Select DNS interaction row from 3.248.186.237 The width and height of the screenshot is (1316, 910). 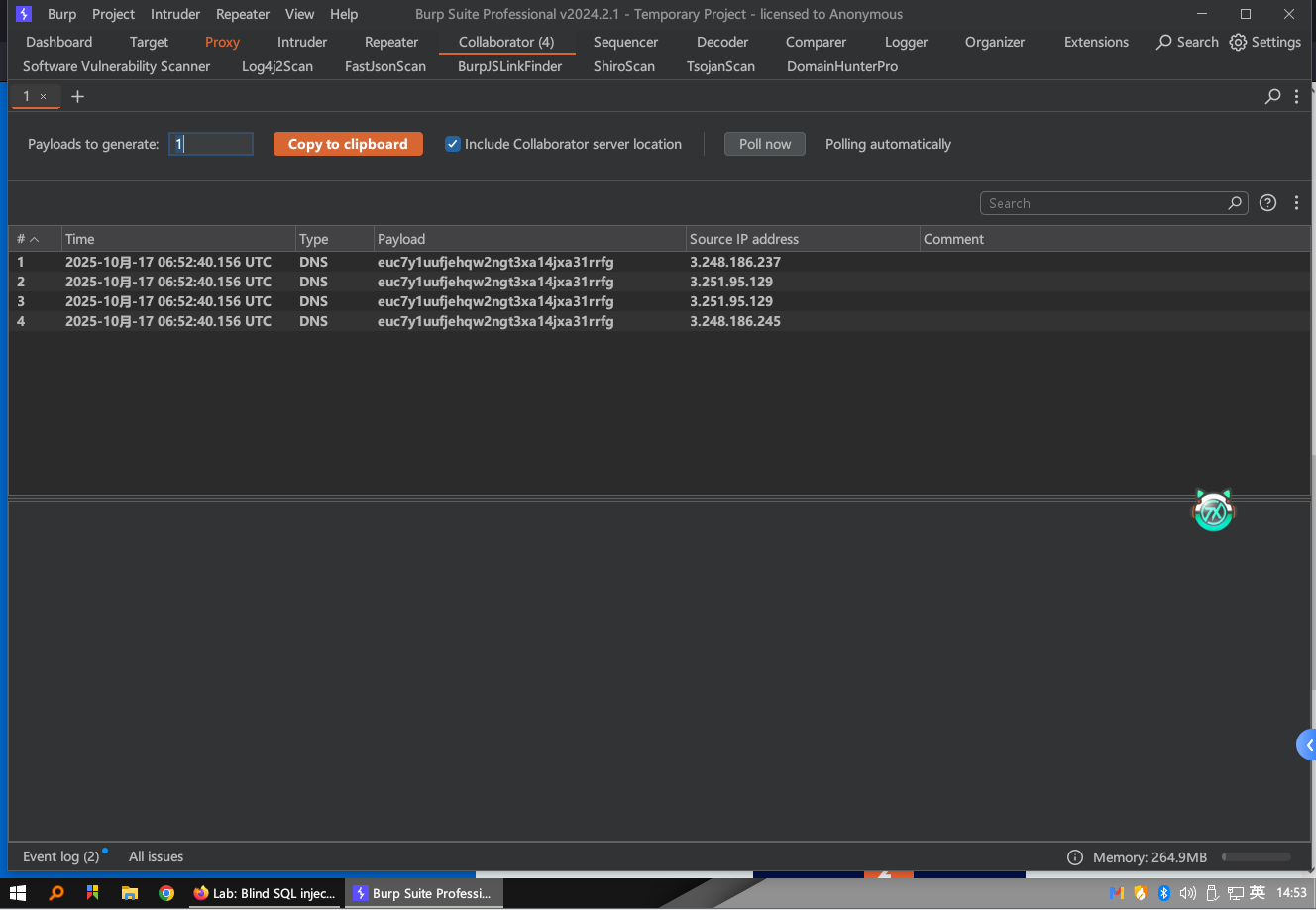pos(659,262)
